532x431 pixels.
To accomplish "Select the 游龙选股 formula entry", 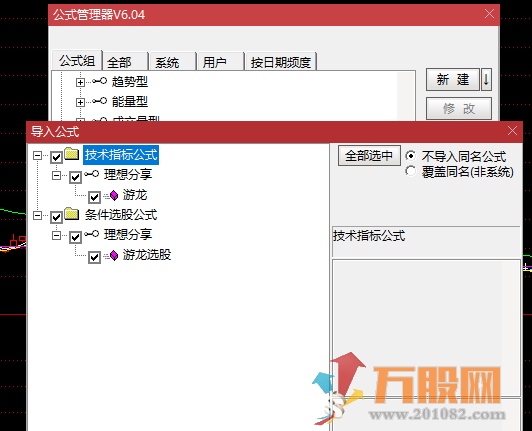I will [x=147, y=255].
